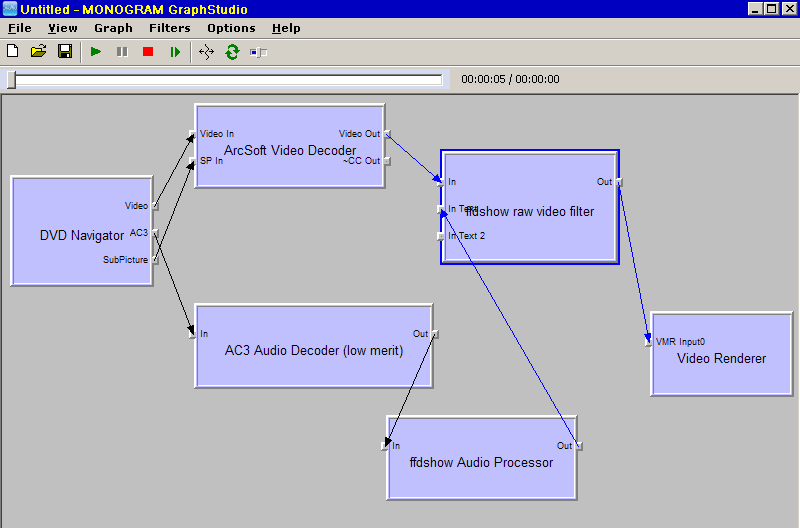Step one frame forward with green step icon
Screen dimensions: 800x528
tap(175, 52)
